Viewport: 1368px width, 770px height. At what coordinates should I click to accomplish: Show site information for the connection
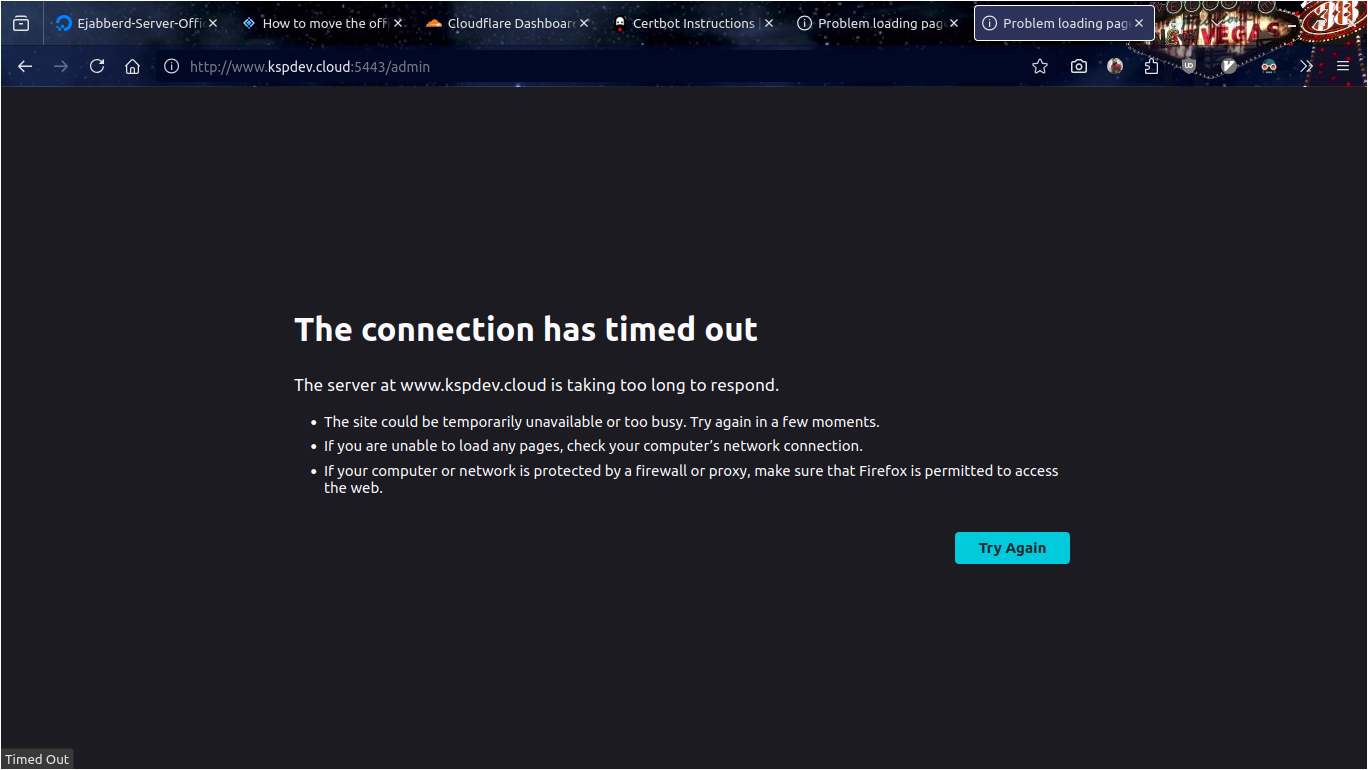(171, 66)
